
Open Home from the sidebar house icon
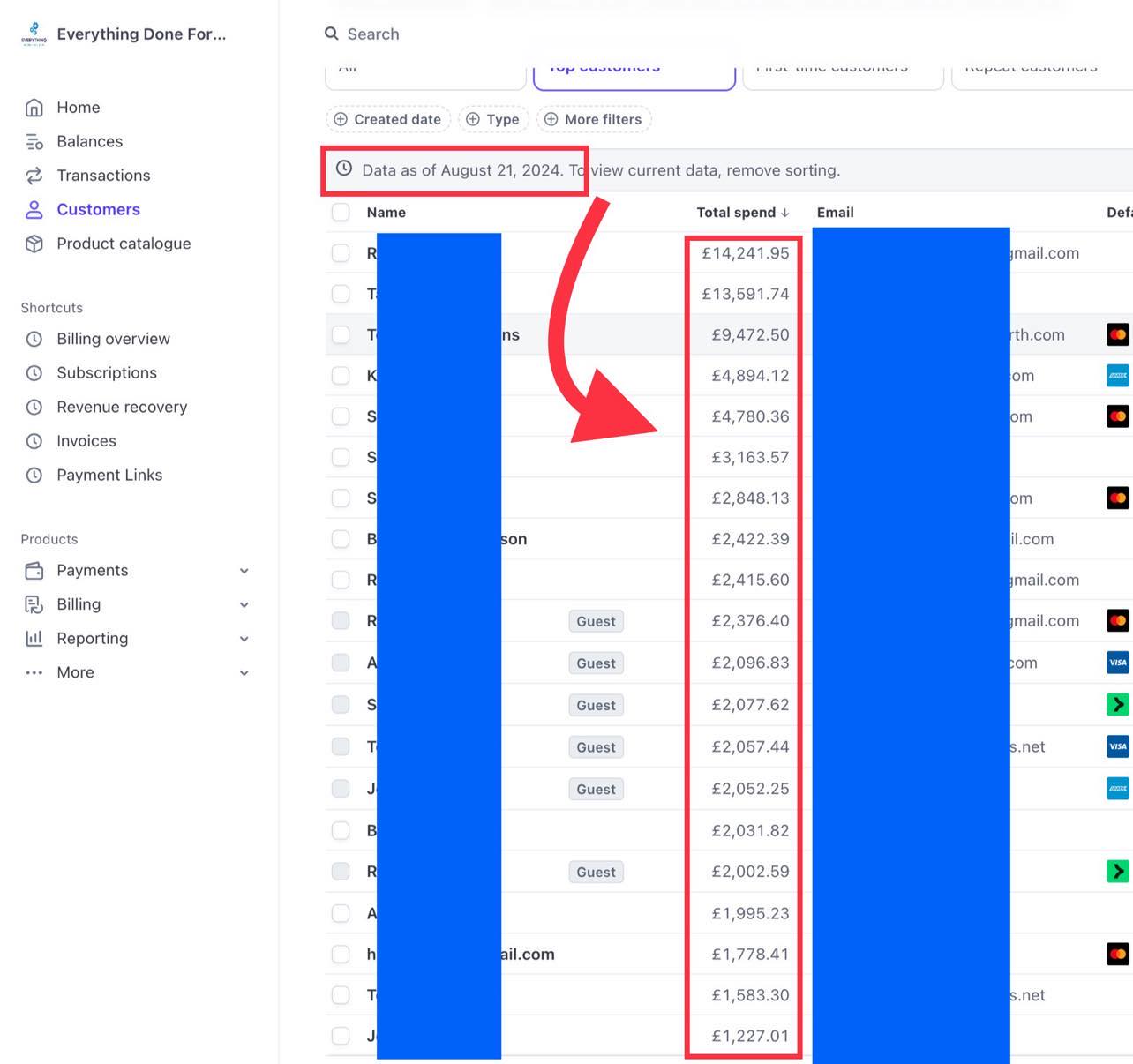click(x=34, y=108)
